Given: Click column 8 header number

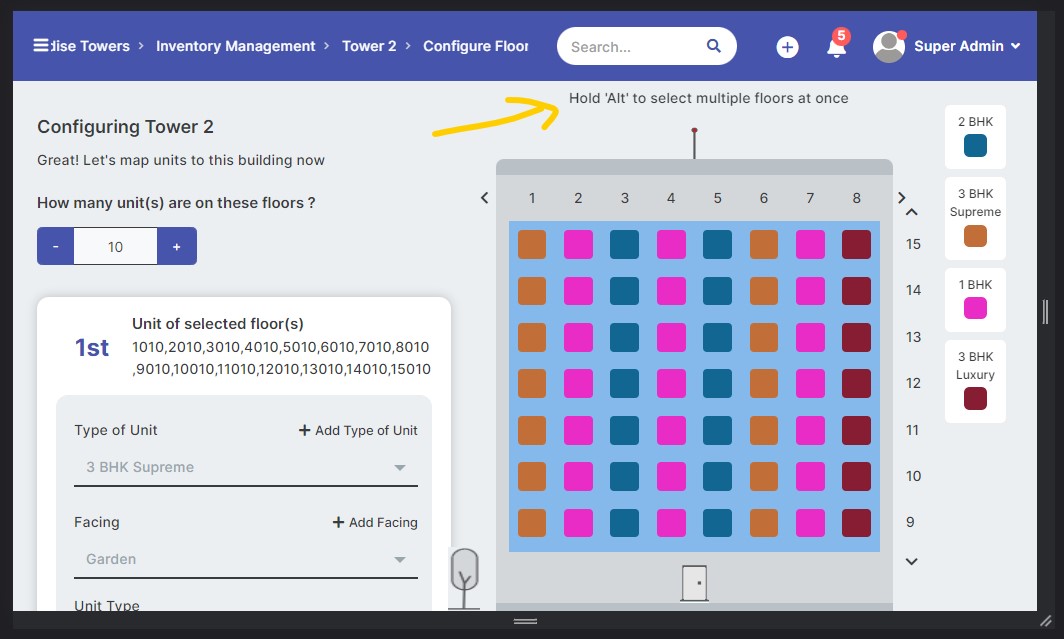Looking at the screenshot, I should (856, 198).
